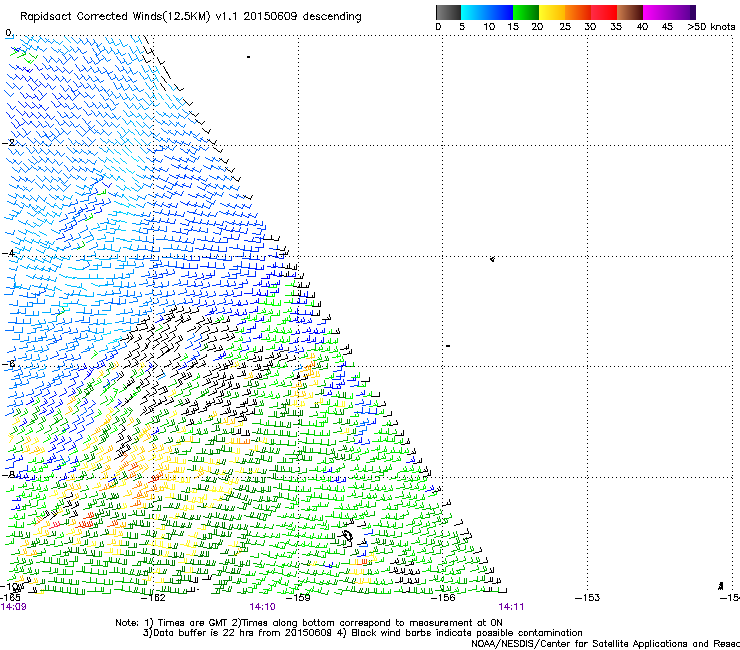Click the gray 0–5 knots legend segment
Viewport: 740px width, 650px height.
click(448, 12)
